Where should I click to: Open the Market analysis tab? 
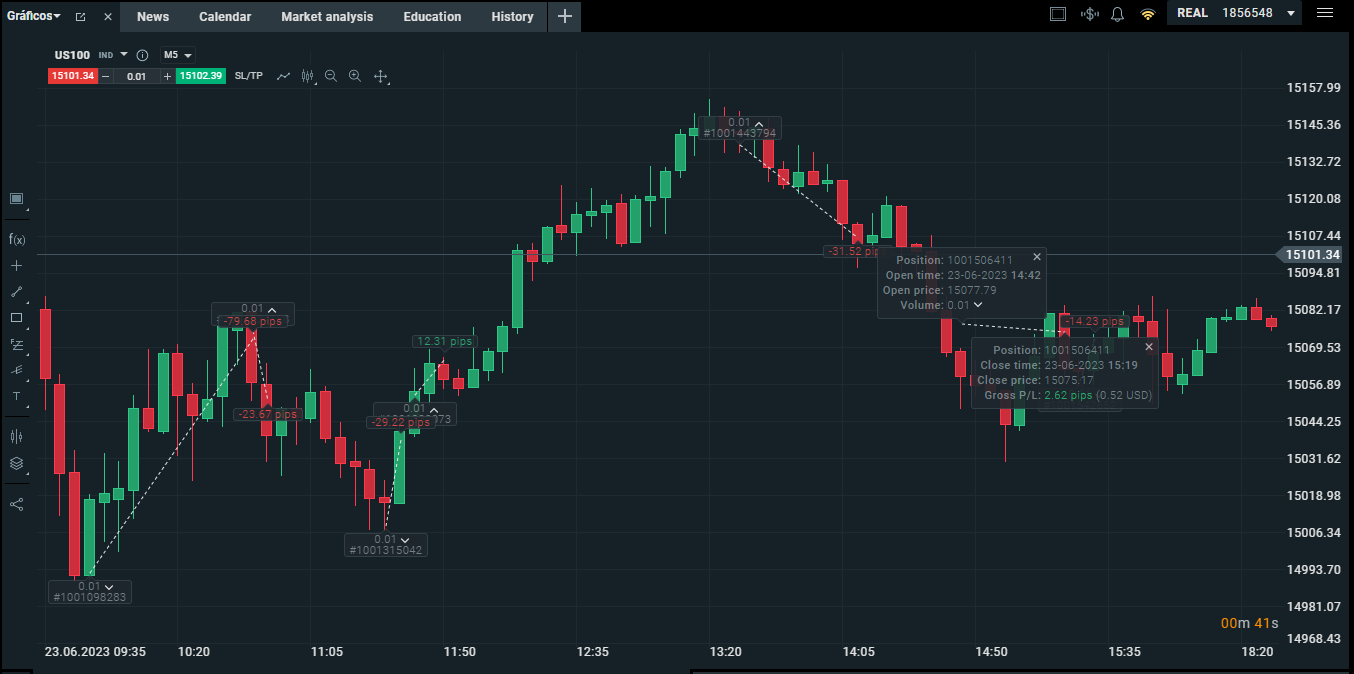coord(327,16)
